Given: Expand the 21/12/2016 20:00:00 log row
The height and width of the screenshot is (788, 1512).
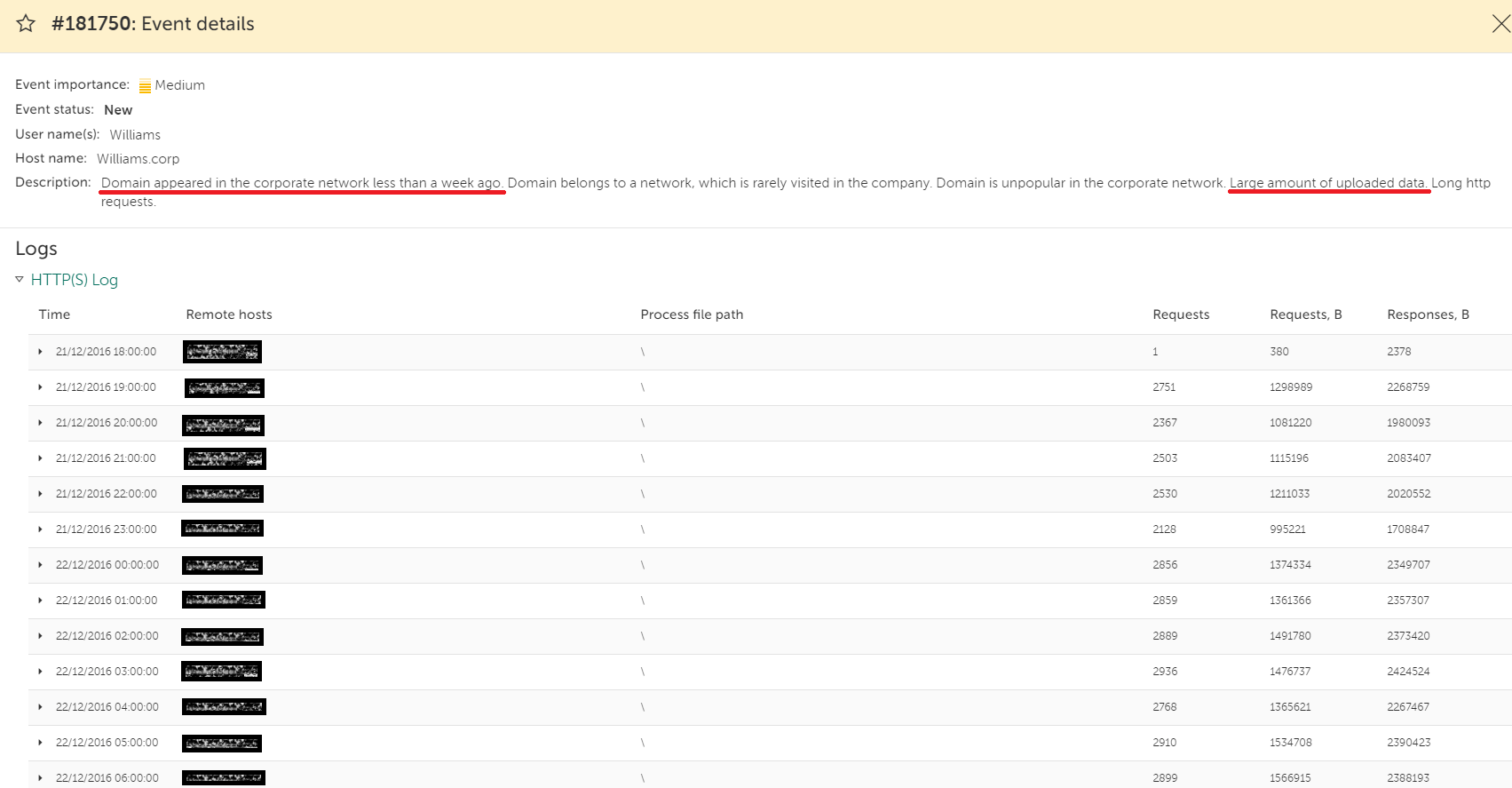Looking at the screenshot, I should [40, 423].
